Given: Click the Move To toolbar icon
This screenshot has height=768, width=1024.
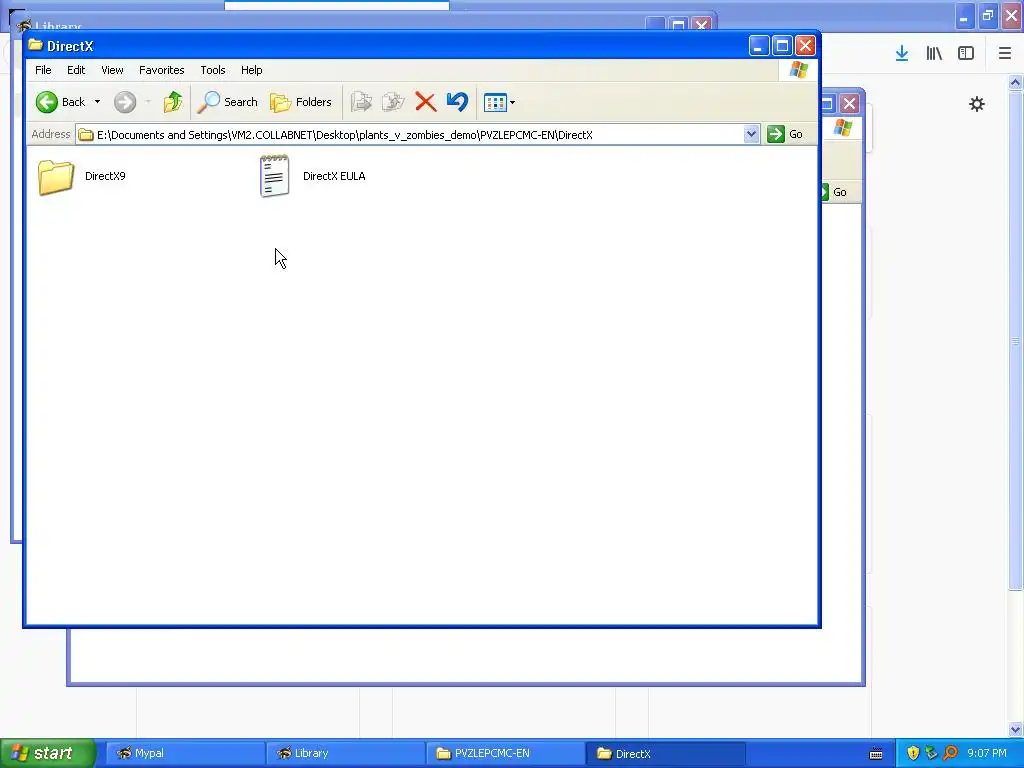Looking at the screenshot, I should (x=361, y=102).
